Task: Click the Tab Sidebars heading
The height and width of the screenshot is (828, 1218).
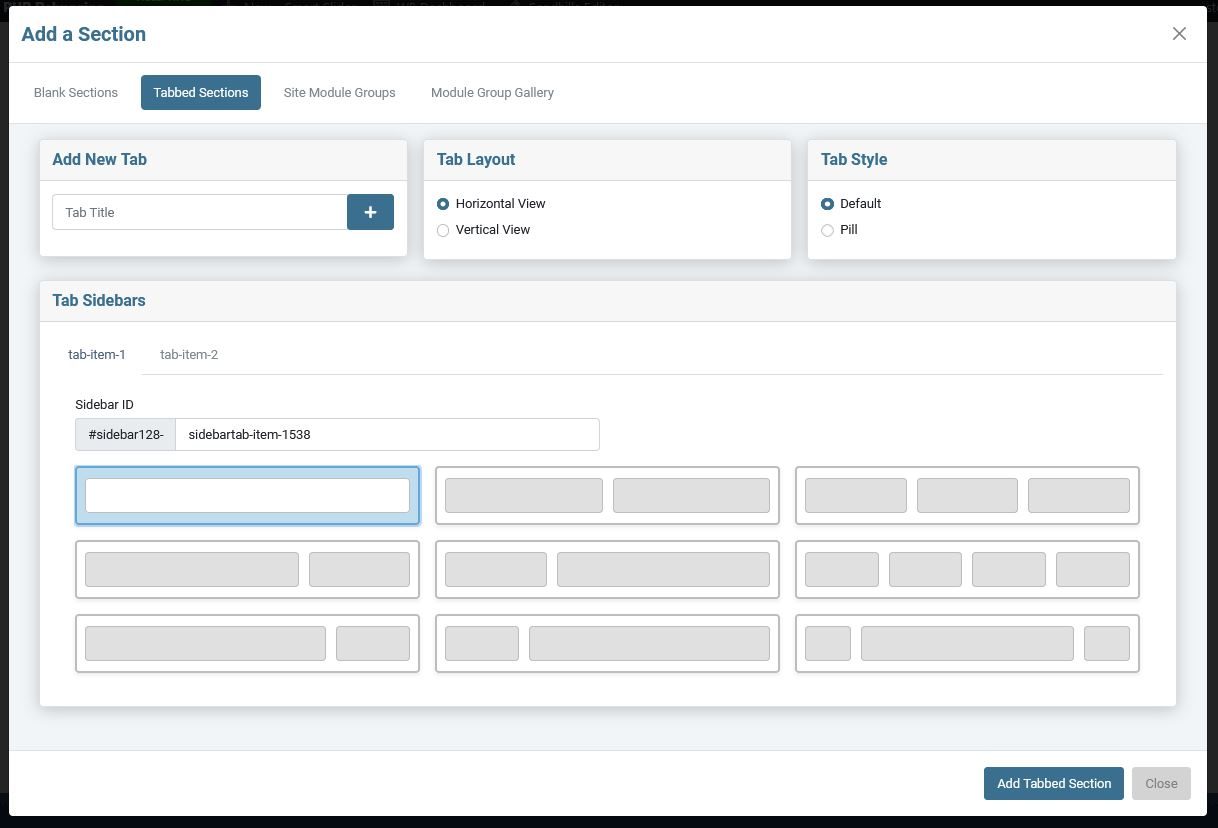Action: pyautogui.click(x=99, y=300)
